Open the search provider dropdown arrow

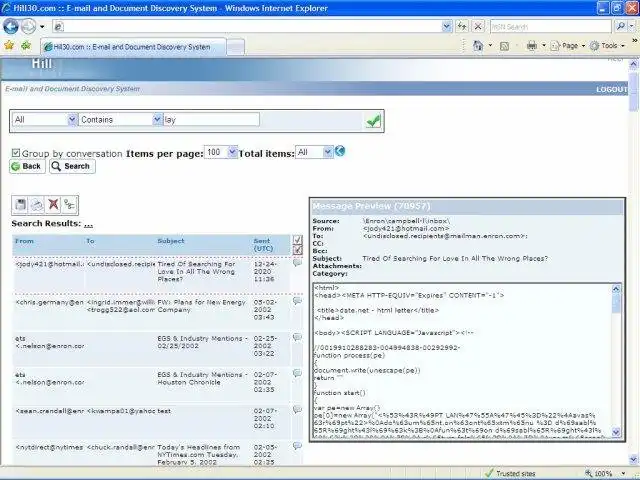click(632, 27)
